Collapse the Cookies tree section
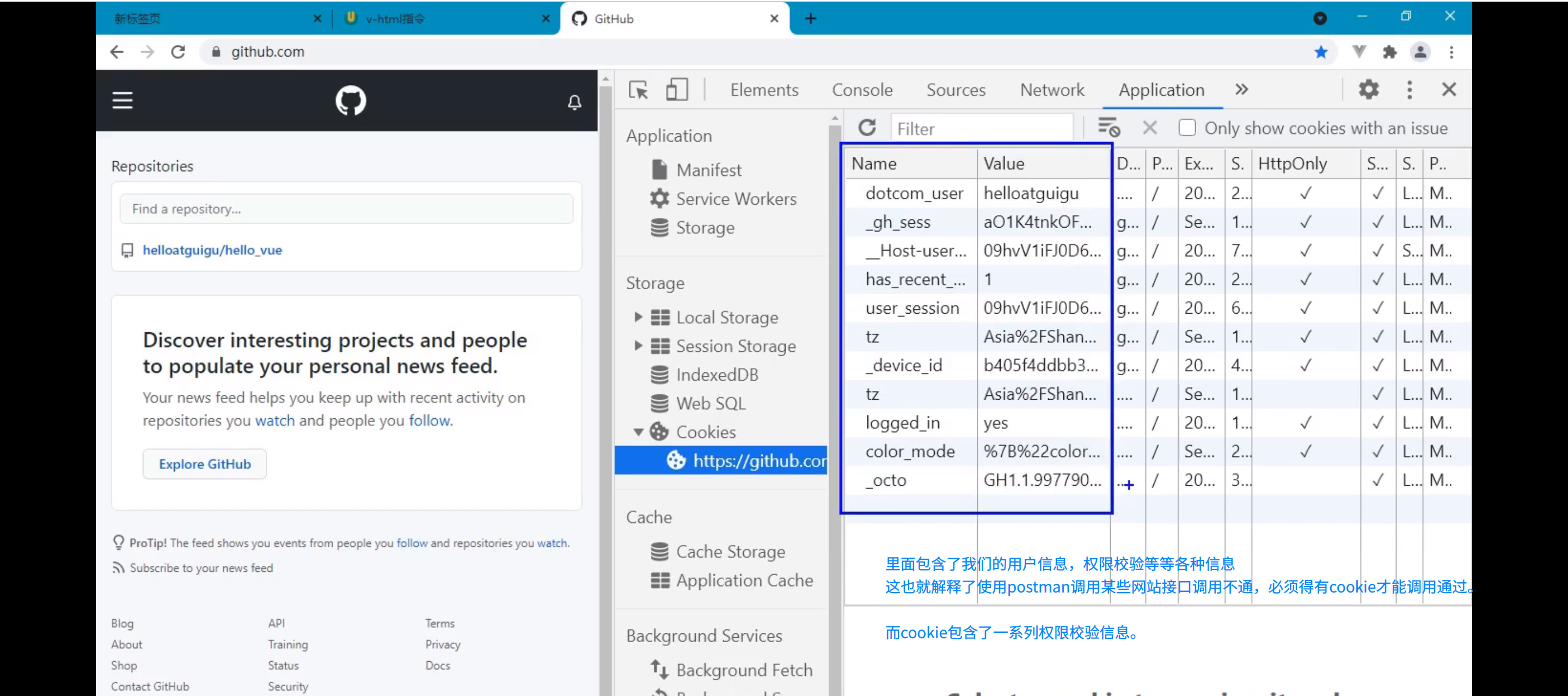 point(638,432)
